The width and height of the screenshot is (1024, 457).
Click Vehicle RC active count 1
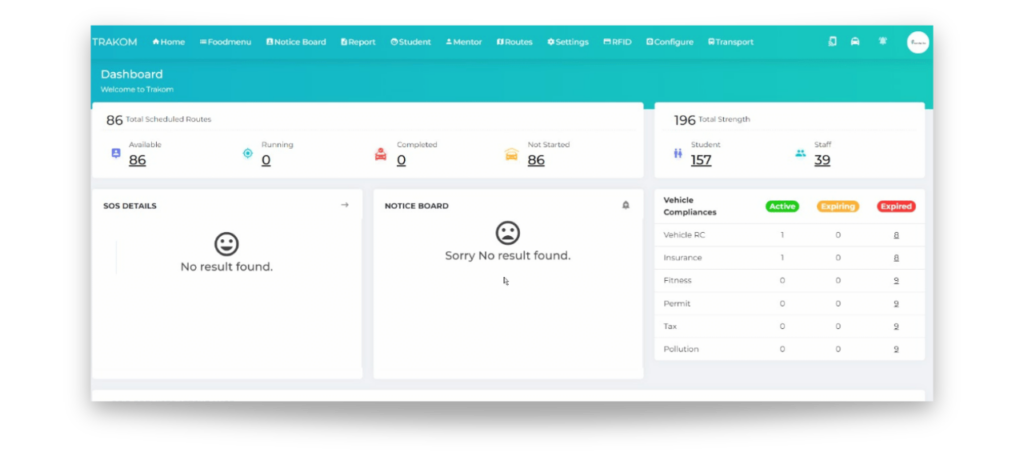[782, 235]
